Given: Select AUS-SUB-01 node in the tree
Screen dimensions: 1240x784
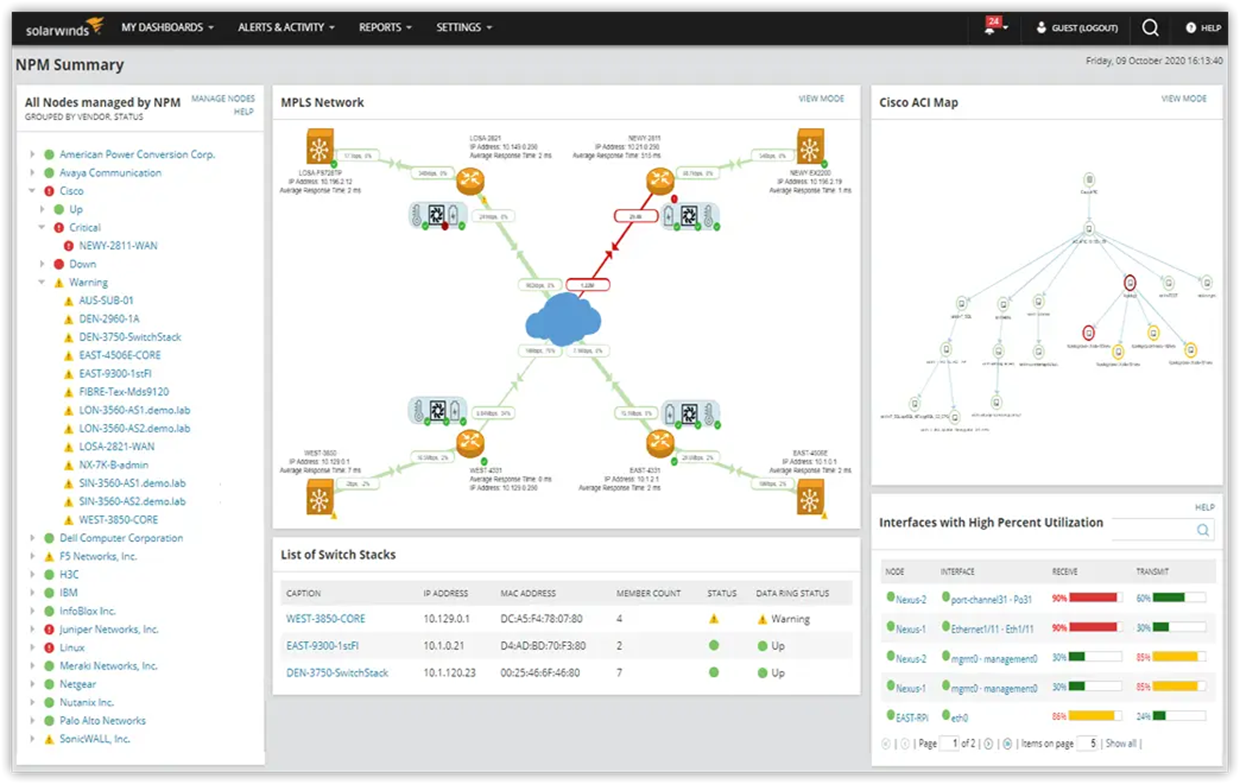Looking at the screenshot, I should (106, 300).
